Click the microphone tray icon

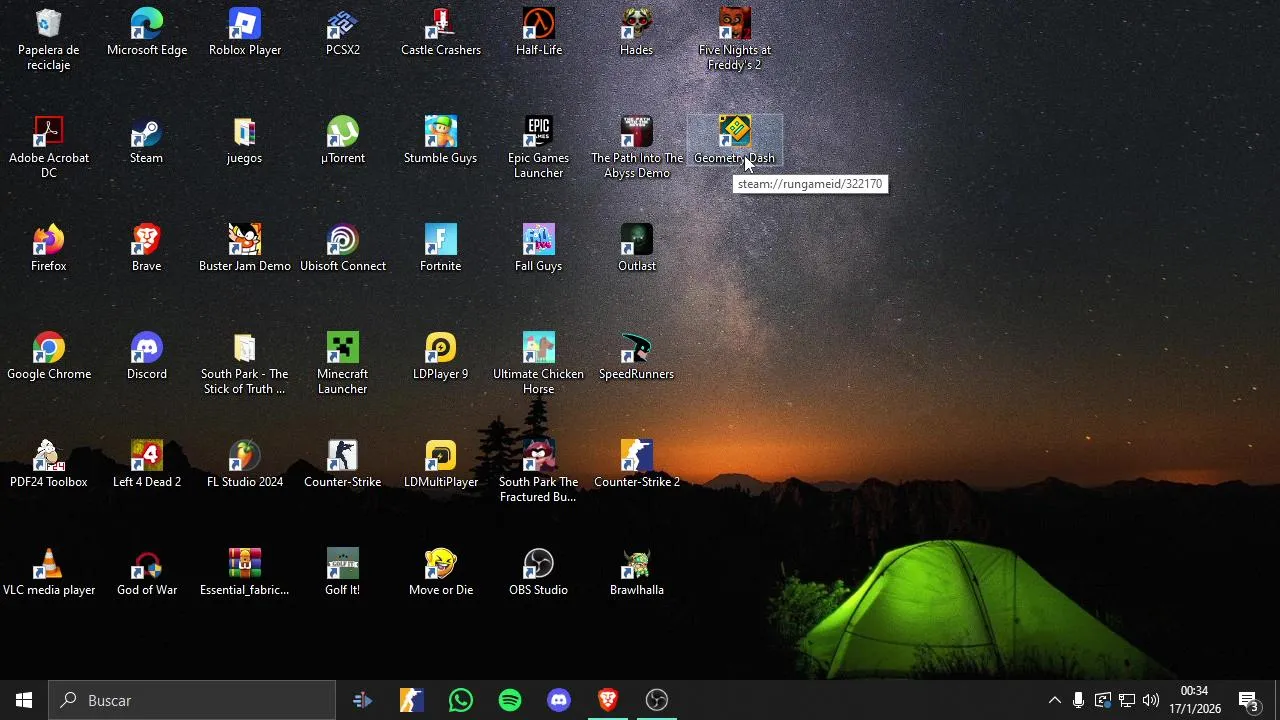click(x=1078, y=700)
